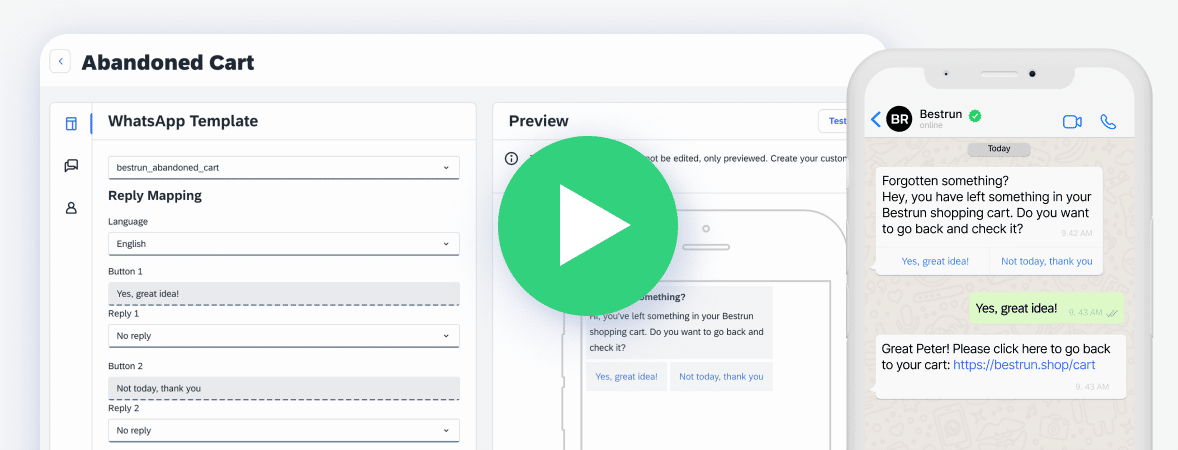This screenshot has height=450, width=1178.
Task: Play the video with the green button
Action: tap(587, 225)
